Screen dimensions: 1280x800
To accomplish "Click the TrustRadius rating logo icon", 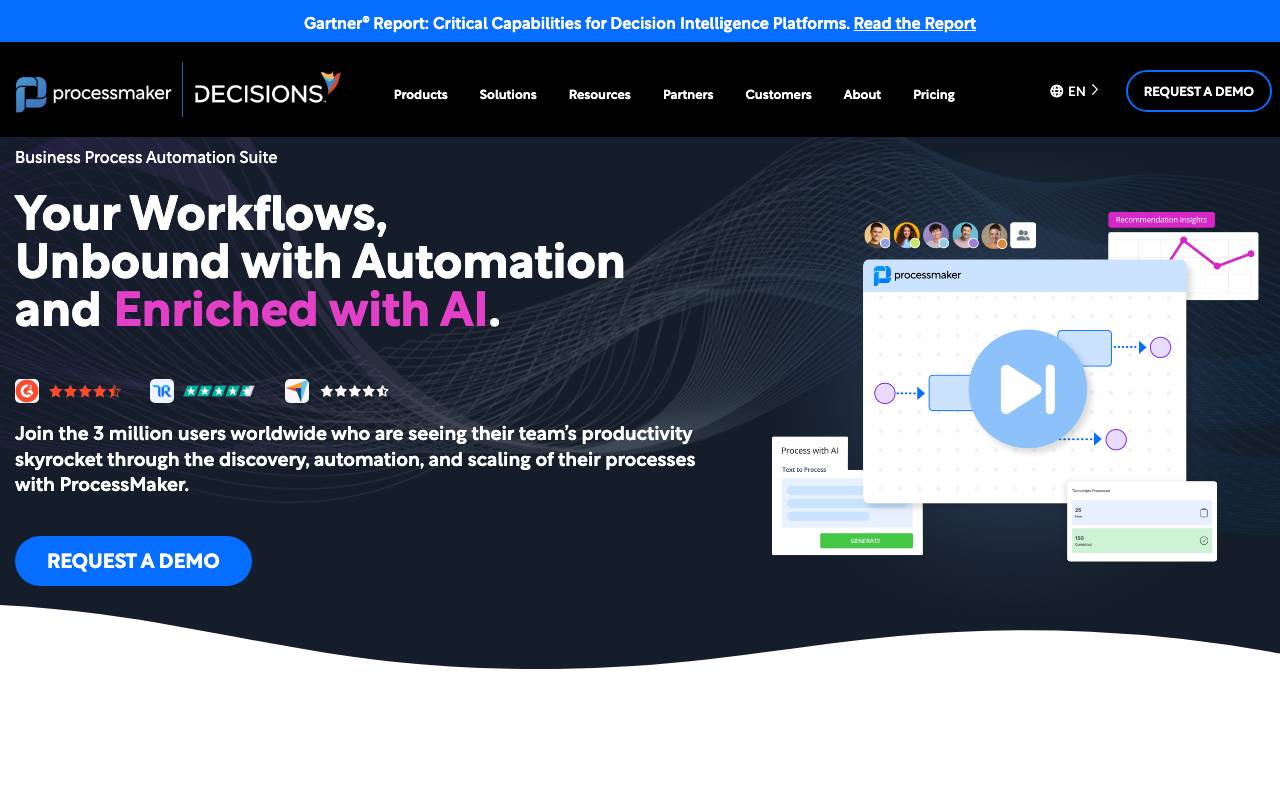I will (x=162, y=391).
